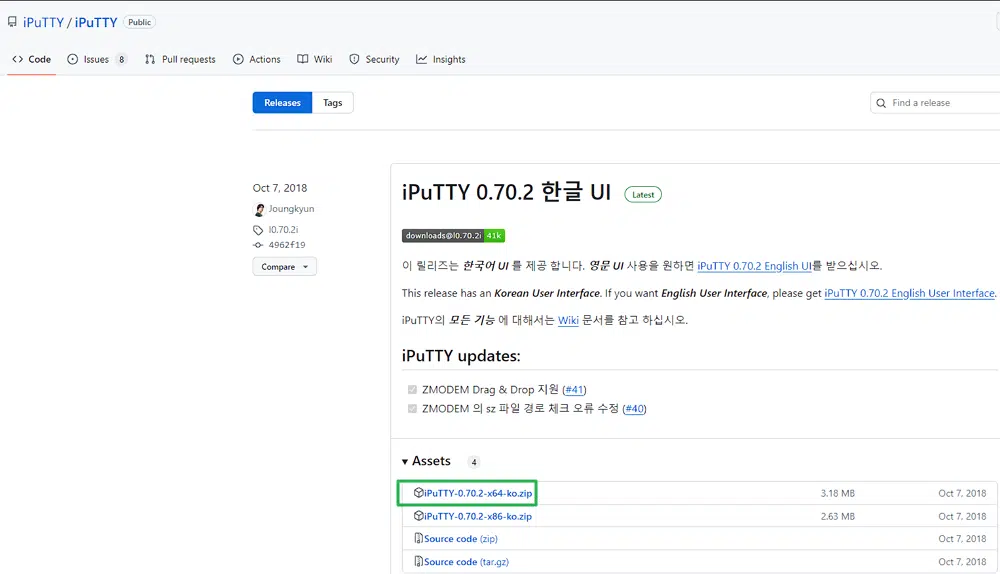Open the l0.70.2i tag link
1000x574 pixels.
click(x=283, y=230)
